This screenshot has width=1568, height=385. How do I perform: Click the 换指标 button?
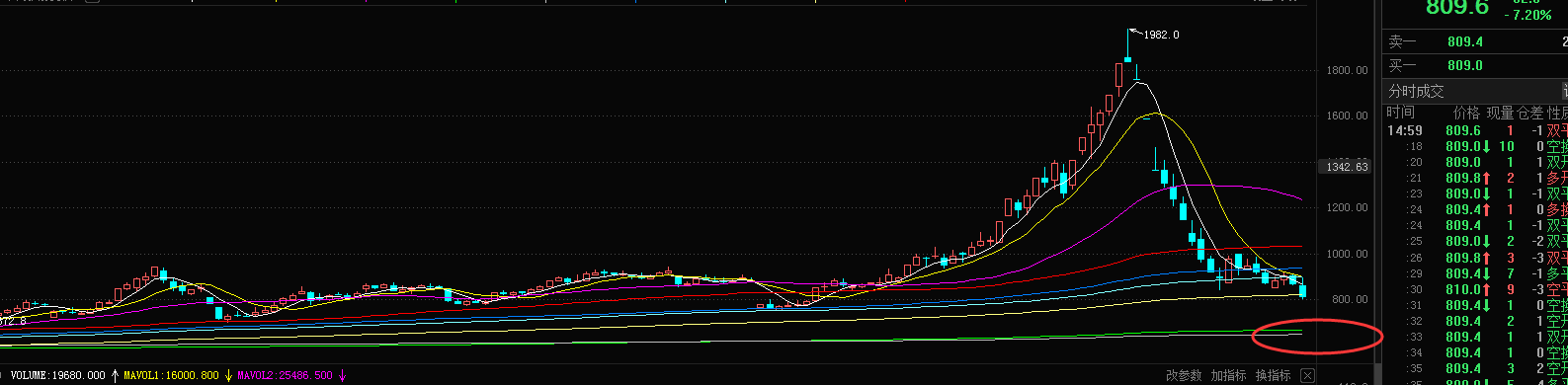(1273, 376)
